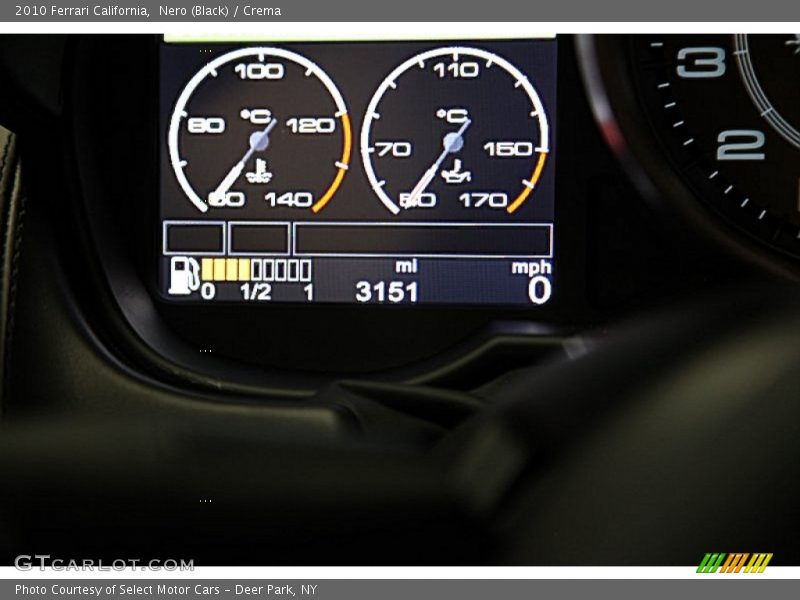Screen dimensions: 800x600
Task: Click the 'mi' unit label
Action: point(406,266)
